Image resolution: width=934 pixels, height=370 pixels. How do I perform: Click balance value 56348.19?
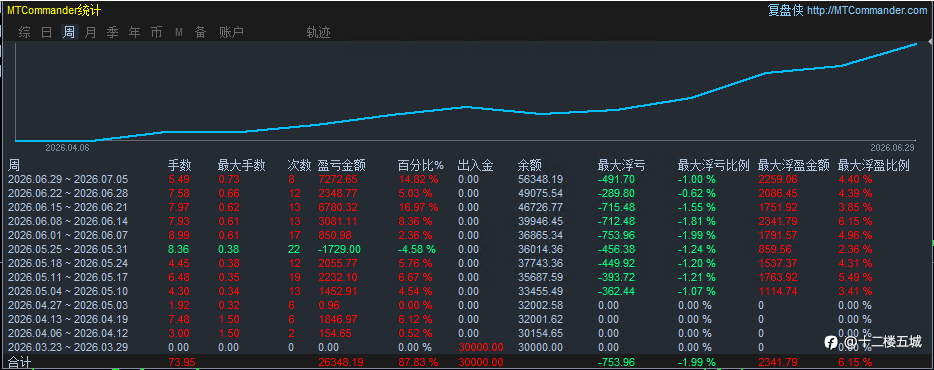pos(540,179)
